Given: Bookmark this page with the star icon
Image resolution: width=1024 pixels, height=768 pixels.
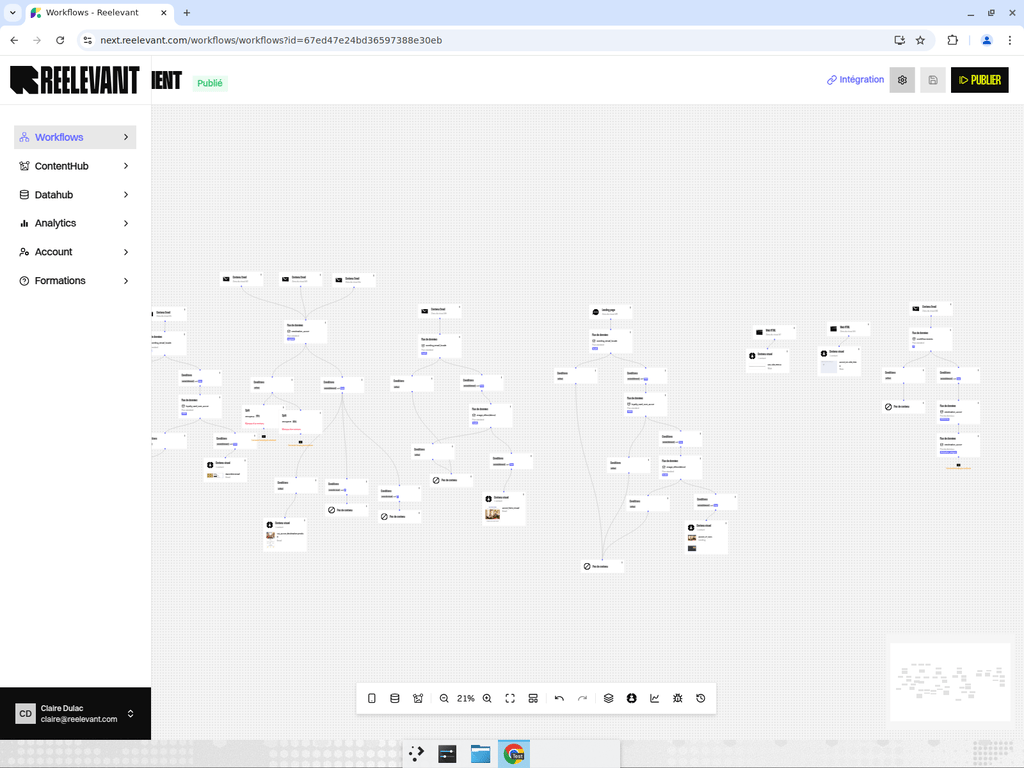Looking at the screenshot, I should (x=920, y=40).
